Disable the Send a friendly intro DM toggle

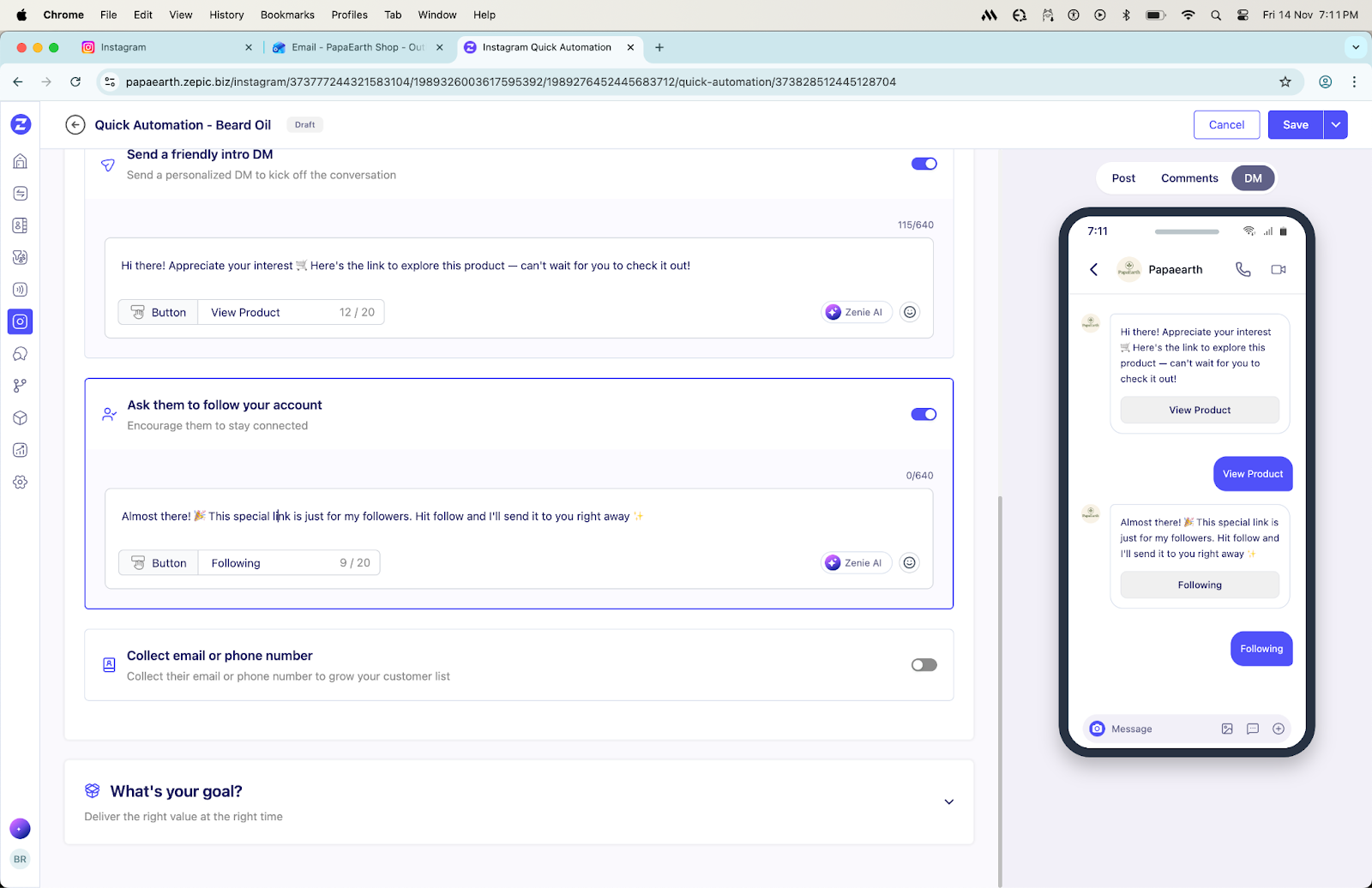(x=924, y=164)
